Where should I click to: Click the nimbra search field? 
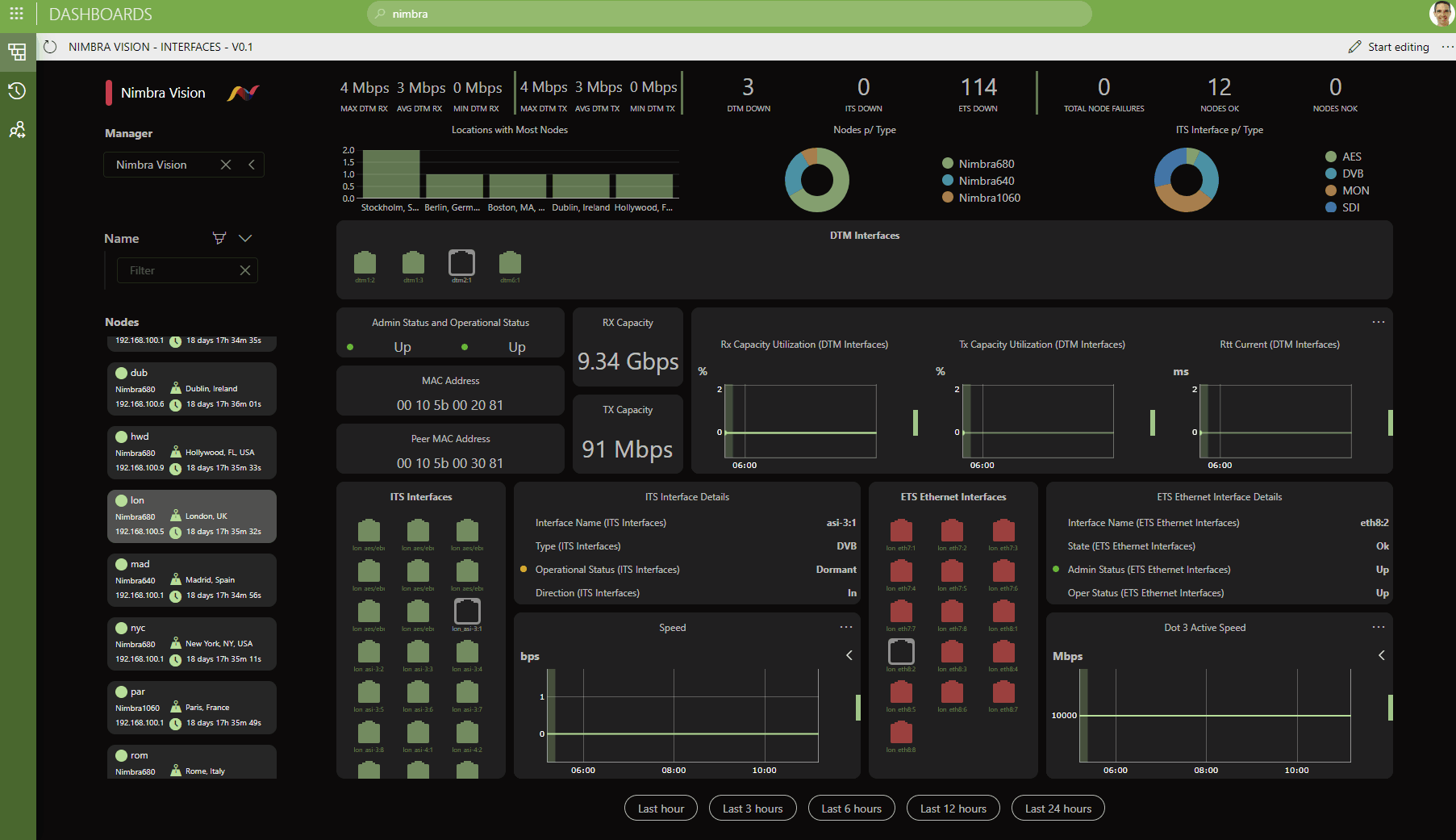[x=729, y=14]
